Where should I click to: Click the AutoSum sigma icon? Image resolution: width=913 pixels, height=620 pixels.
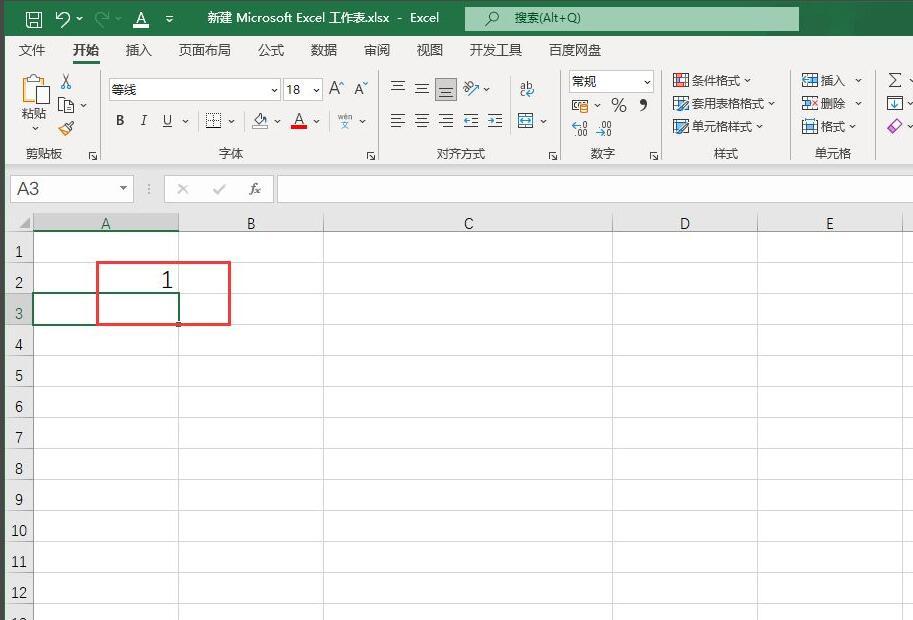pyautogui.click(x=895, y=80)
